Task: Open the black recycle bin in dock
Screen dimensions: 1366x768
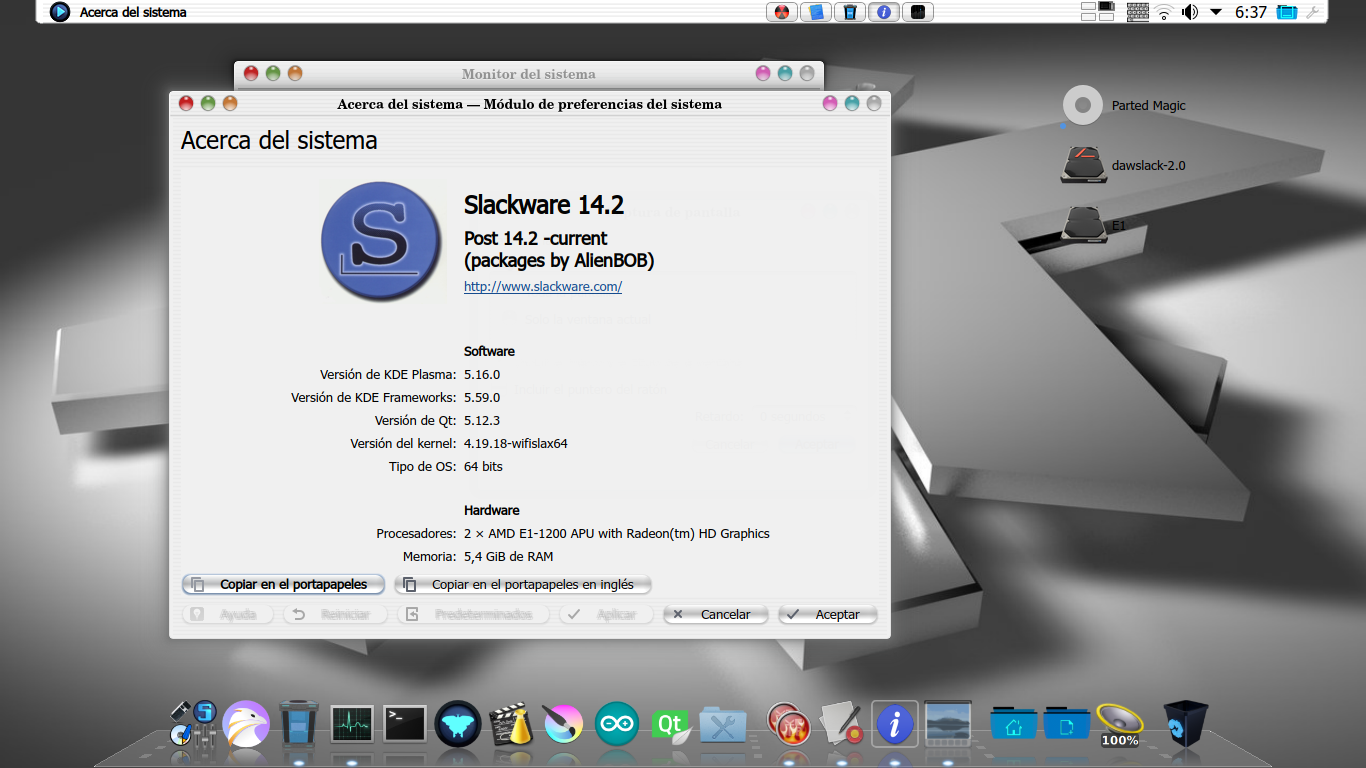Action: pyautogui.click(x=1186, y=724)
